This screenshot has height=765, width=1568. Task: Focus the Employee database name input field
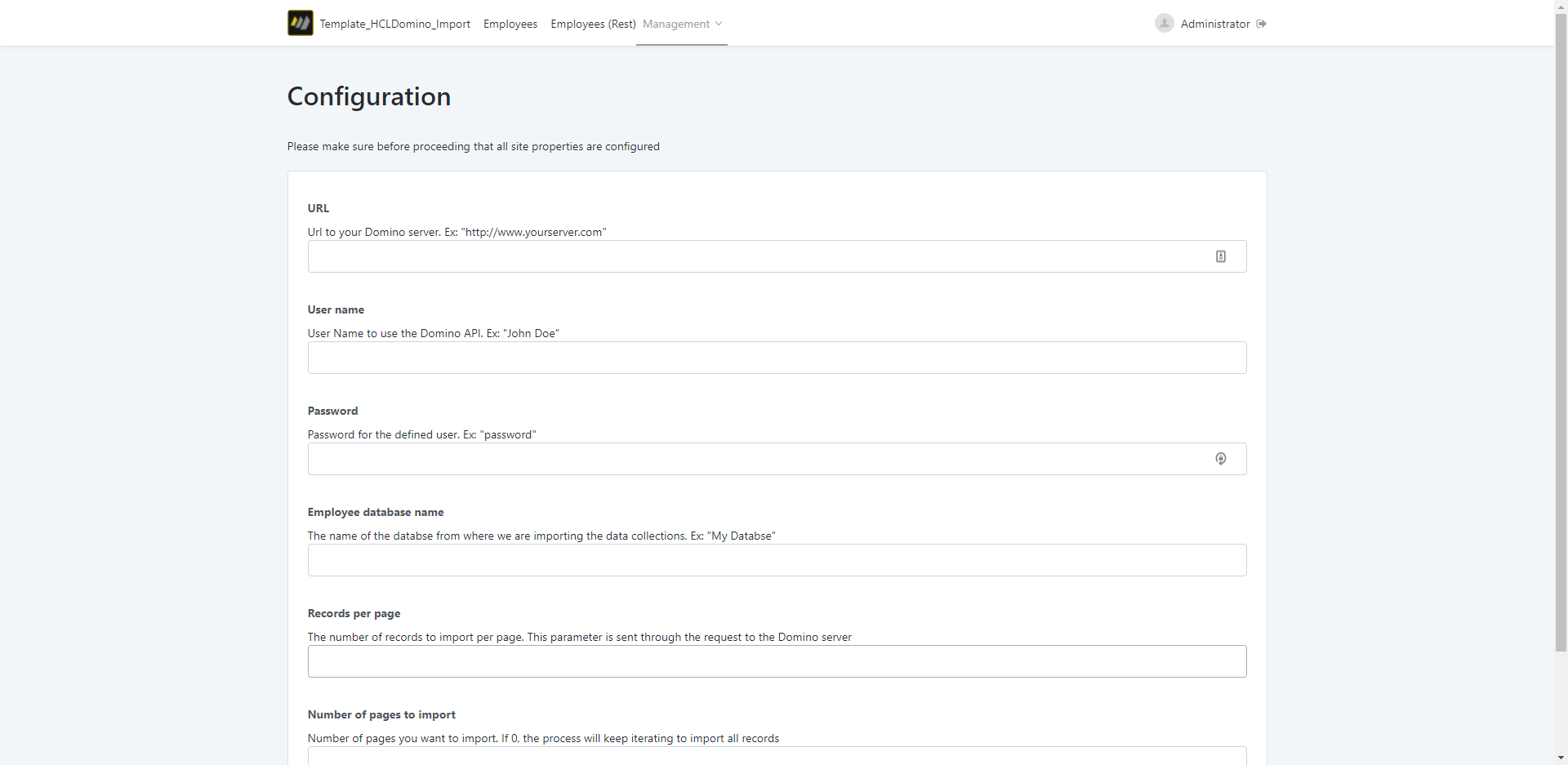(x=777, y=560)
